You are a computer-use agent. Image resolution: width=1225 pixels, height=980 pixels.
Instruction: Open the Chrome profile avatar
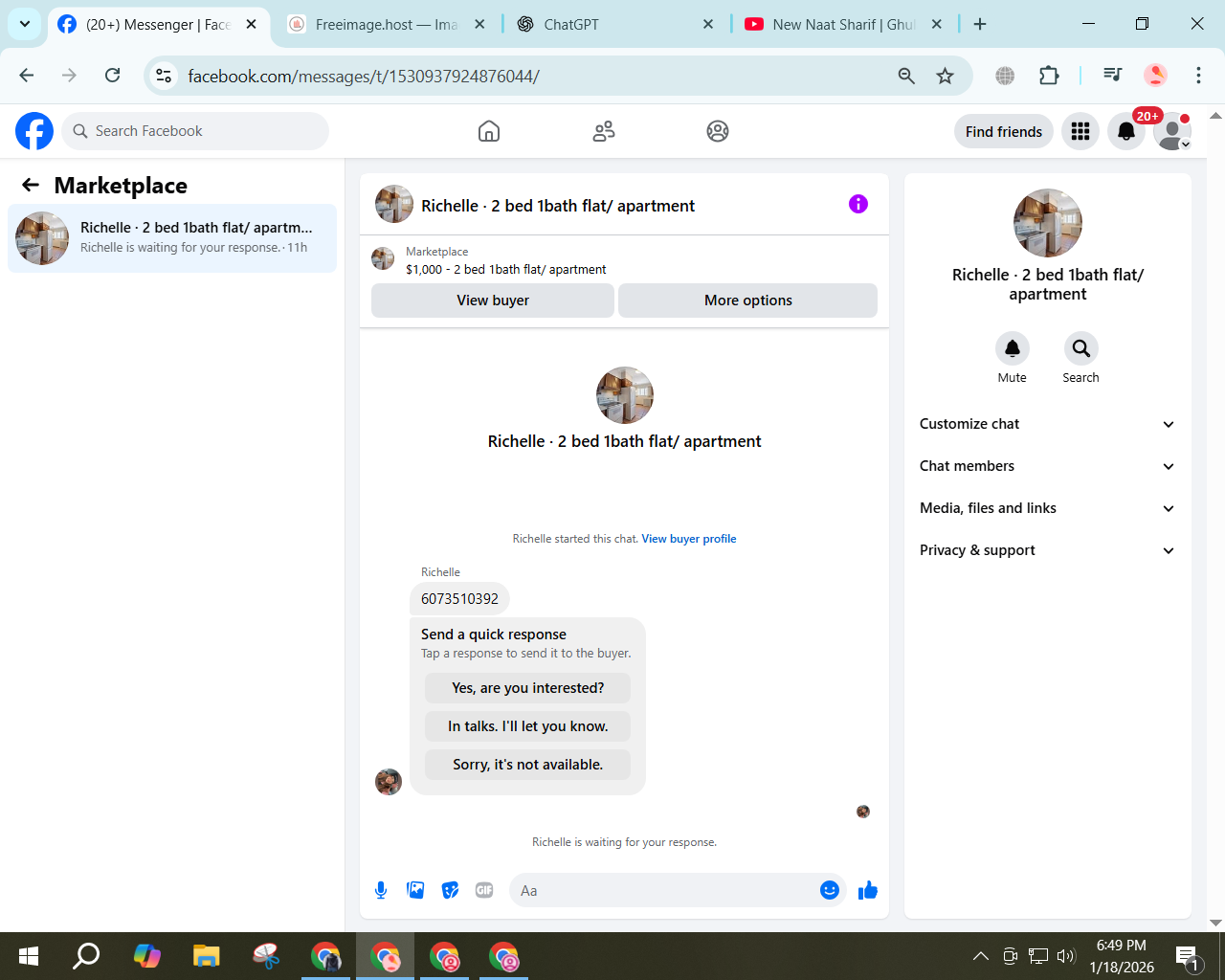[1156, 76]
